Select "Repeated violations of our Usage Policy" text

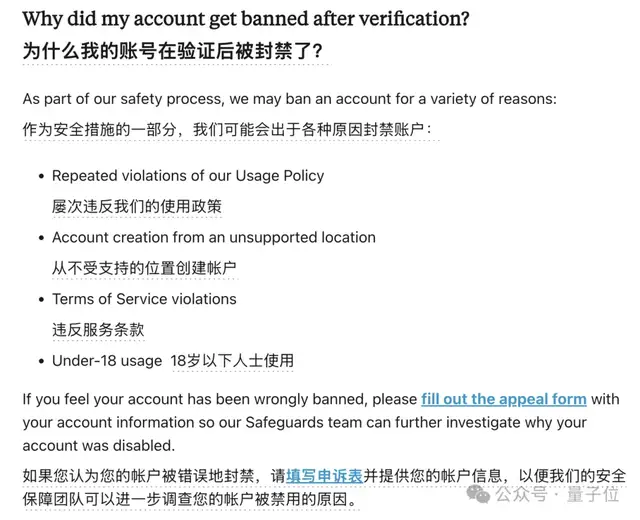pyautogui.click(x=188, y=176)
